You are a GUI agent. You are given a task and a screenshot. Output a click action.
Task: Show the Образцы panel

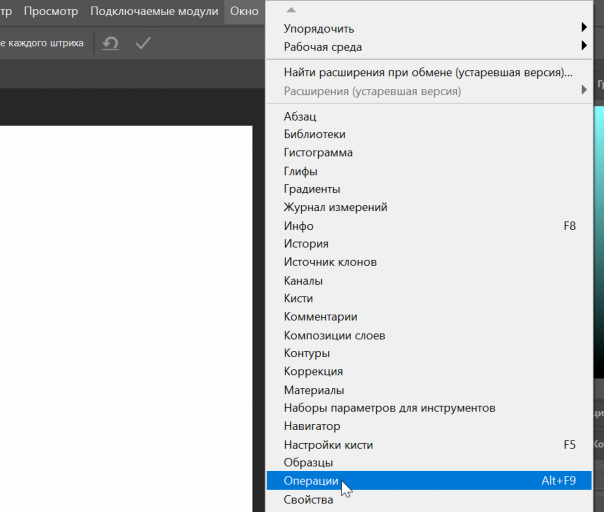(429, 462)
